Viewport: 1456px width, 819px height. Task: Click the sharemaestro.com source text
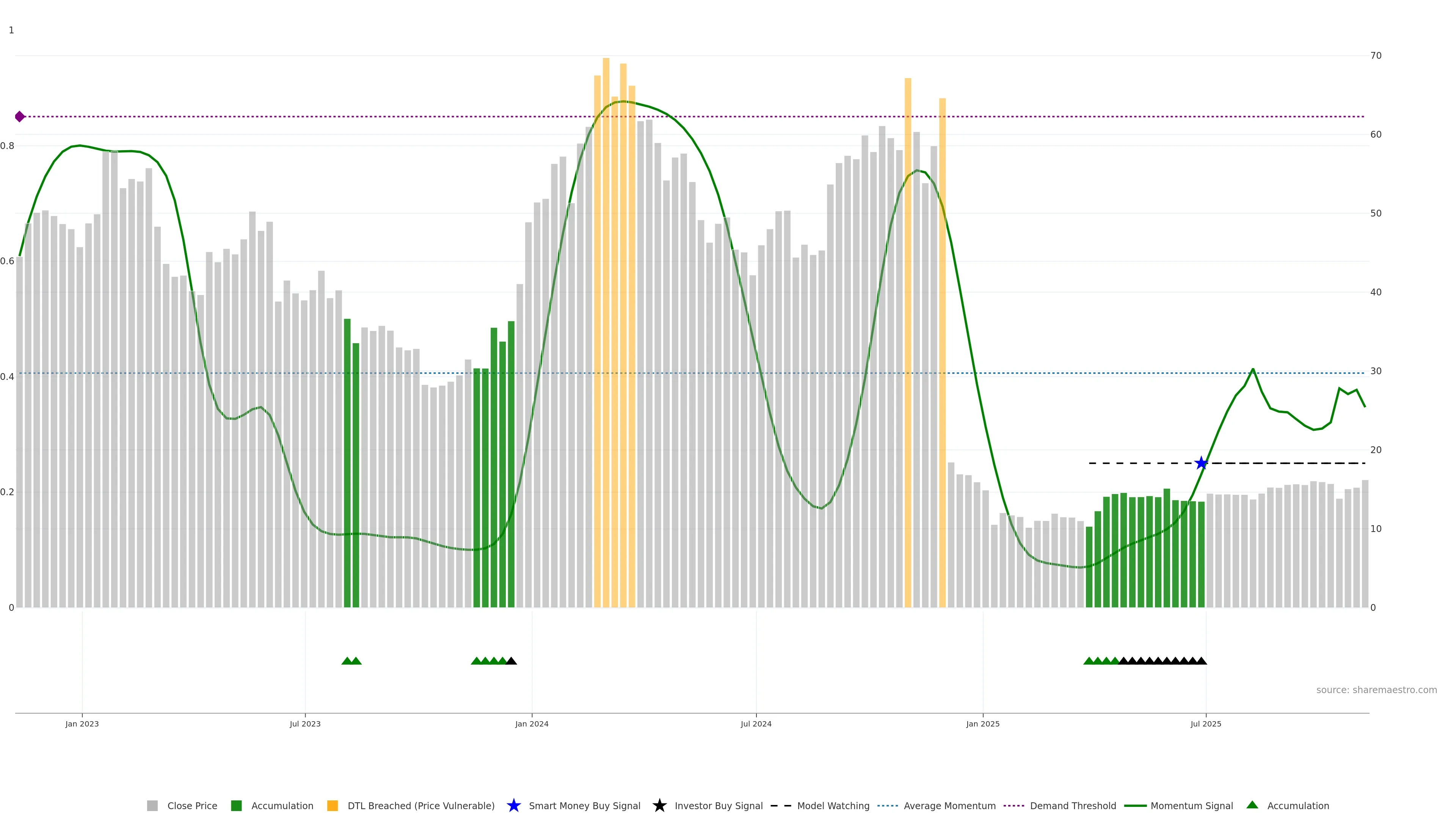1376,690
